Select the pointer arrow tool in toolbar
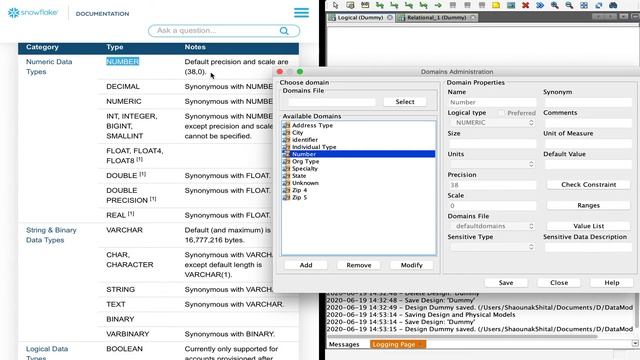Screen dimensions: 640x360 coord(336,5)
